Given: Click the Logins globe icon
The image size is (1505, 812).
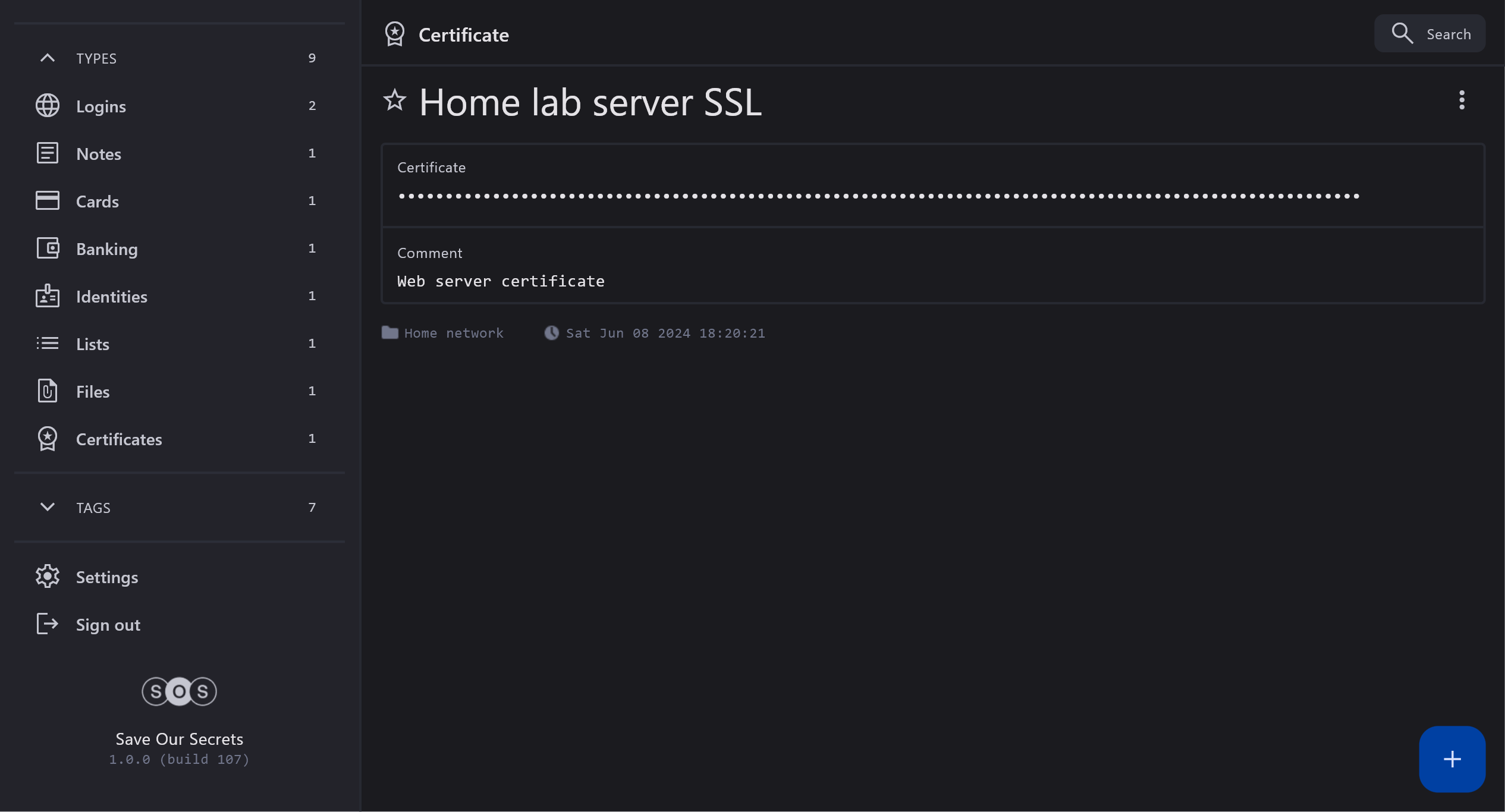Looking at the screenshot, I should tap(48, 106).
